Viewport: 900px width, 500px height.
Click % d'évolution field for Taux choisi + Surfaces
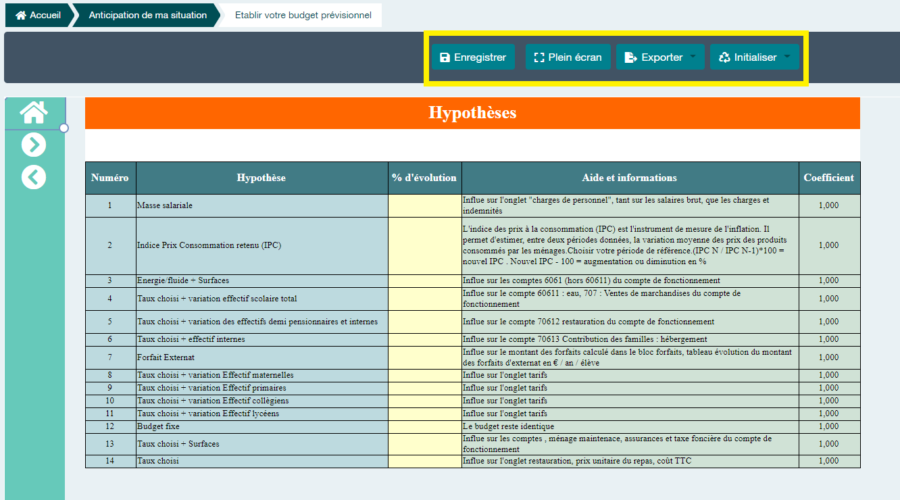pyautogui.click(x=425, y=444)
